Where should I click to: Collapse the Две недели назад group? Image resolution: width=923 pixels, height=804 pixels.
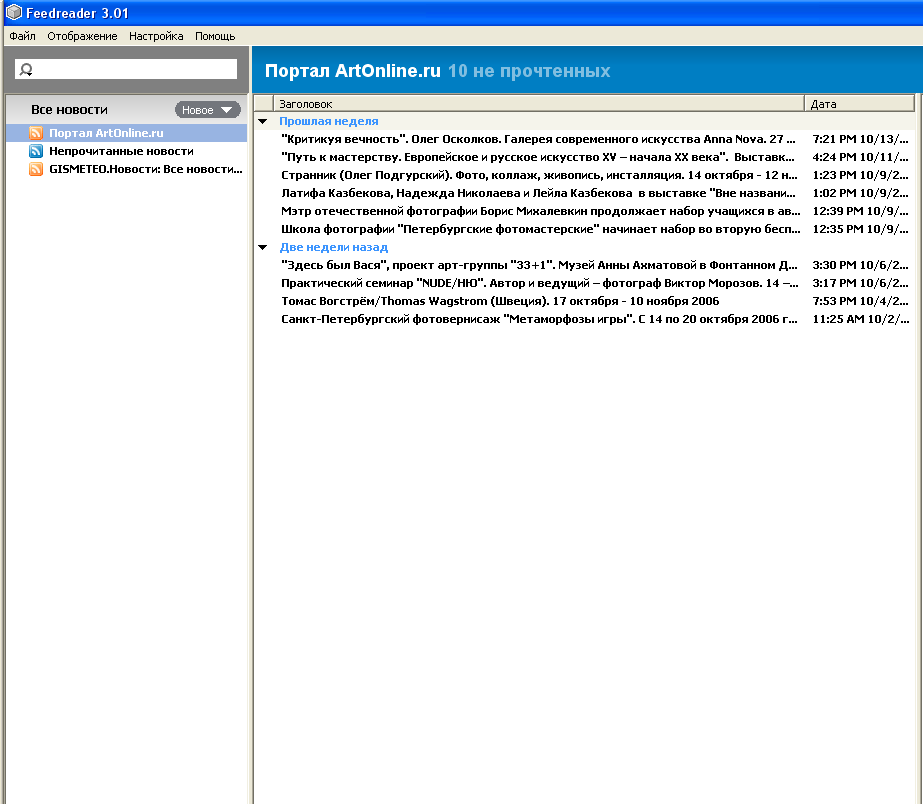point(263,247)
